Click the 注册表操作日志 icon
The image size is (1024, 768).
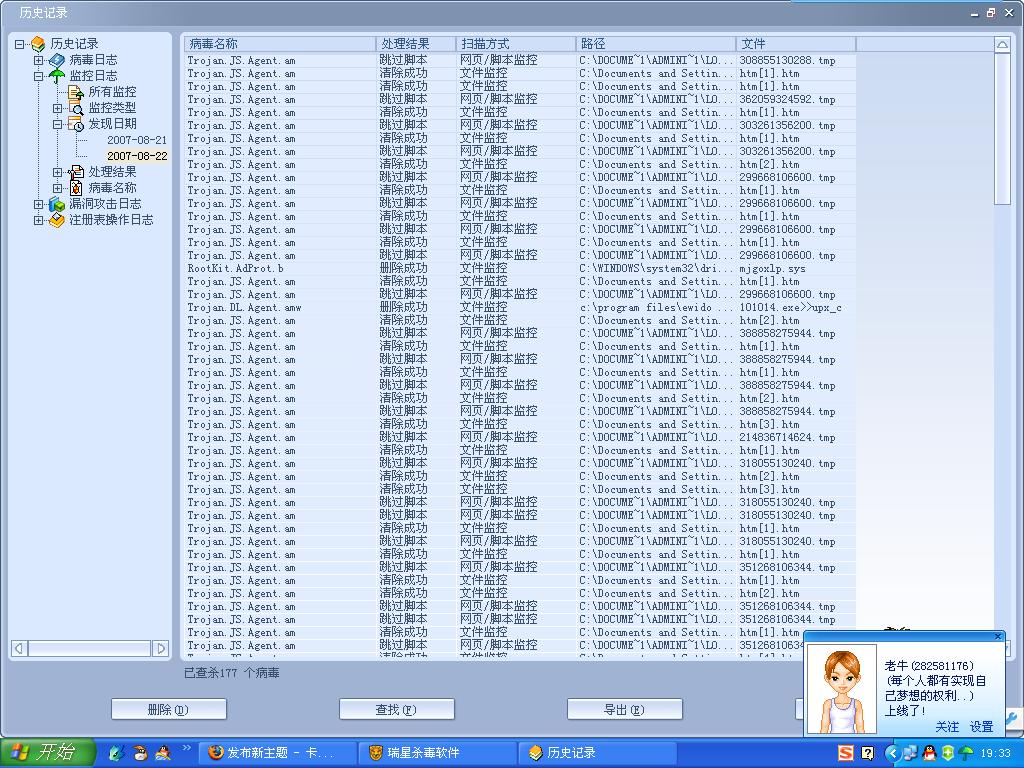(57, 220)
